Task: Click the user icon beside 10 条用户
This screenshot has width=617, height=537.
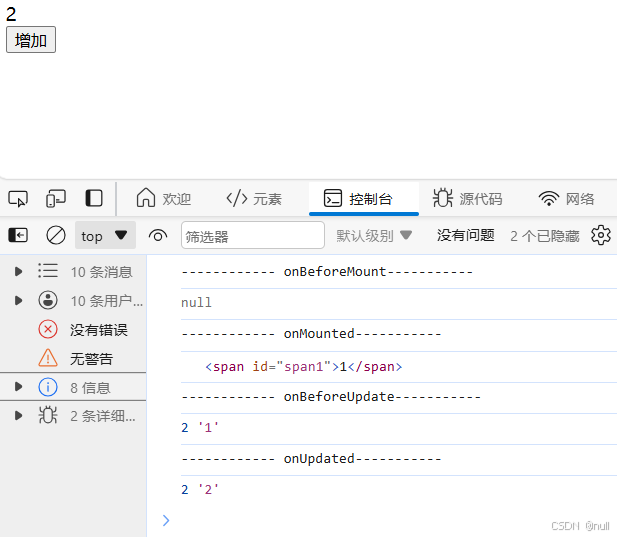Action: point(48,300)
